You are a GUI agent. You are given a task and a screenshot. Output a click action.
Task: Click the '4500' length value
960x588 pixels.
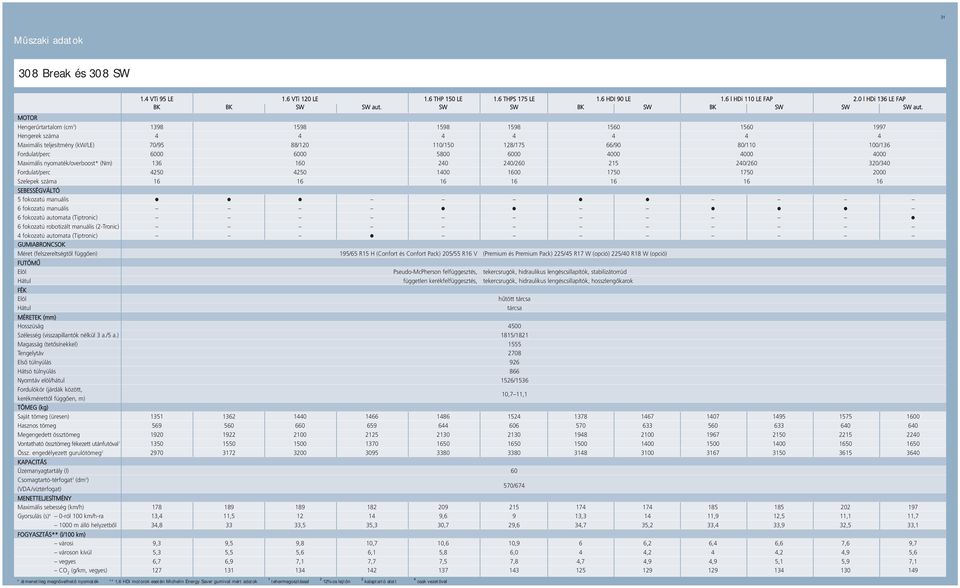(514, 326)
